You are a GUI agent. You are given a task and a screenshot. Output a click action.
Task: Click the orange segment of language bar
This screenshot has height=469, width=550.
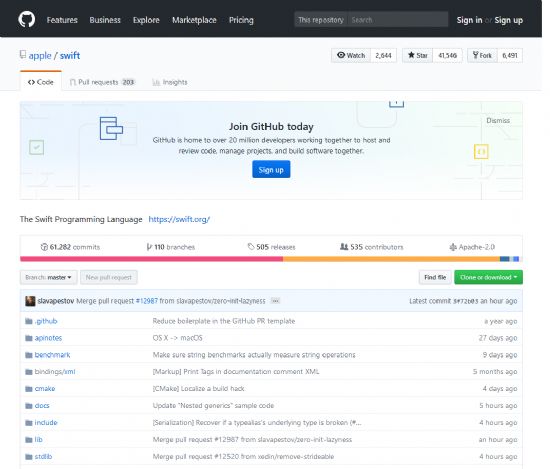(391, 259)
